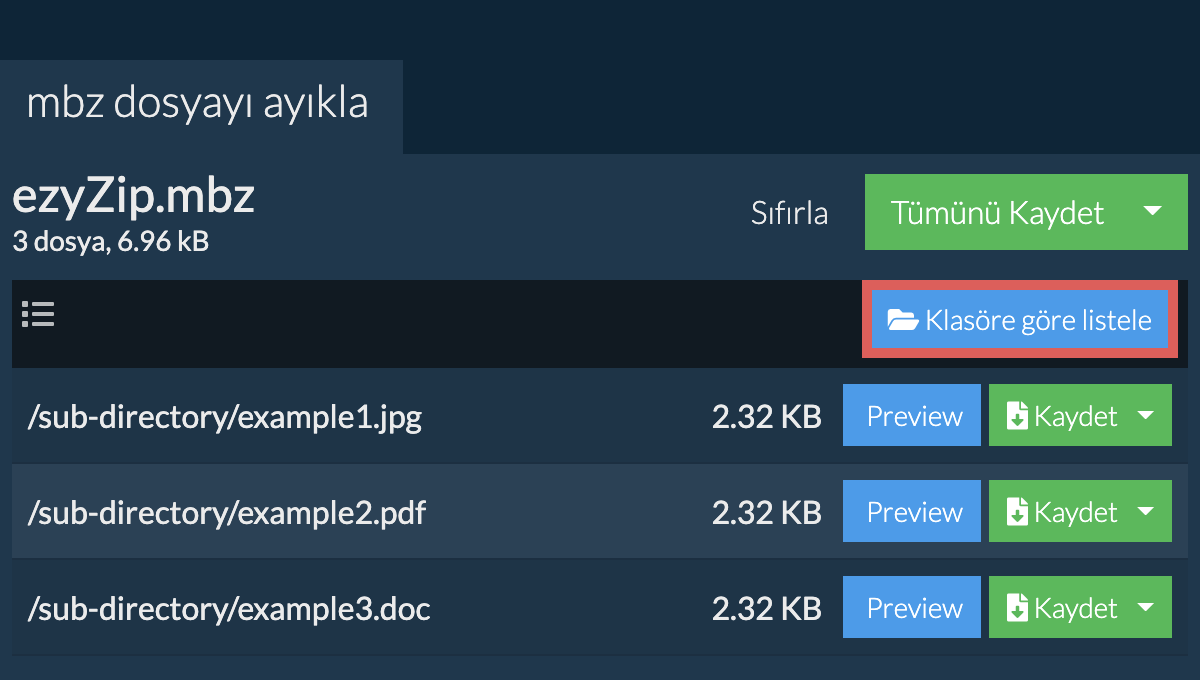Select /sub-directory/example3.doc file name
The image size is (1200, 680).
pyautogui.click(x=228, y=609)
